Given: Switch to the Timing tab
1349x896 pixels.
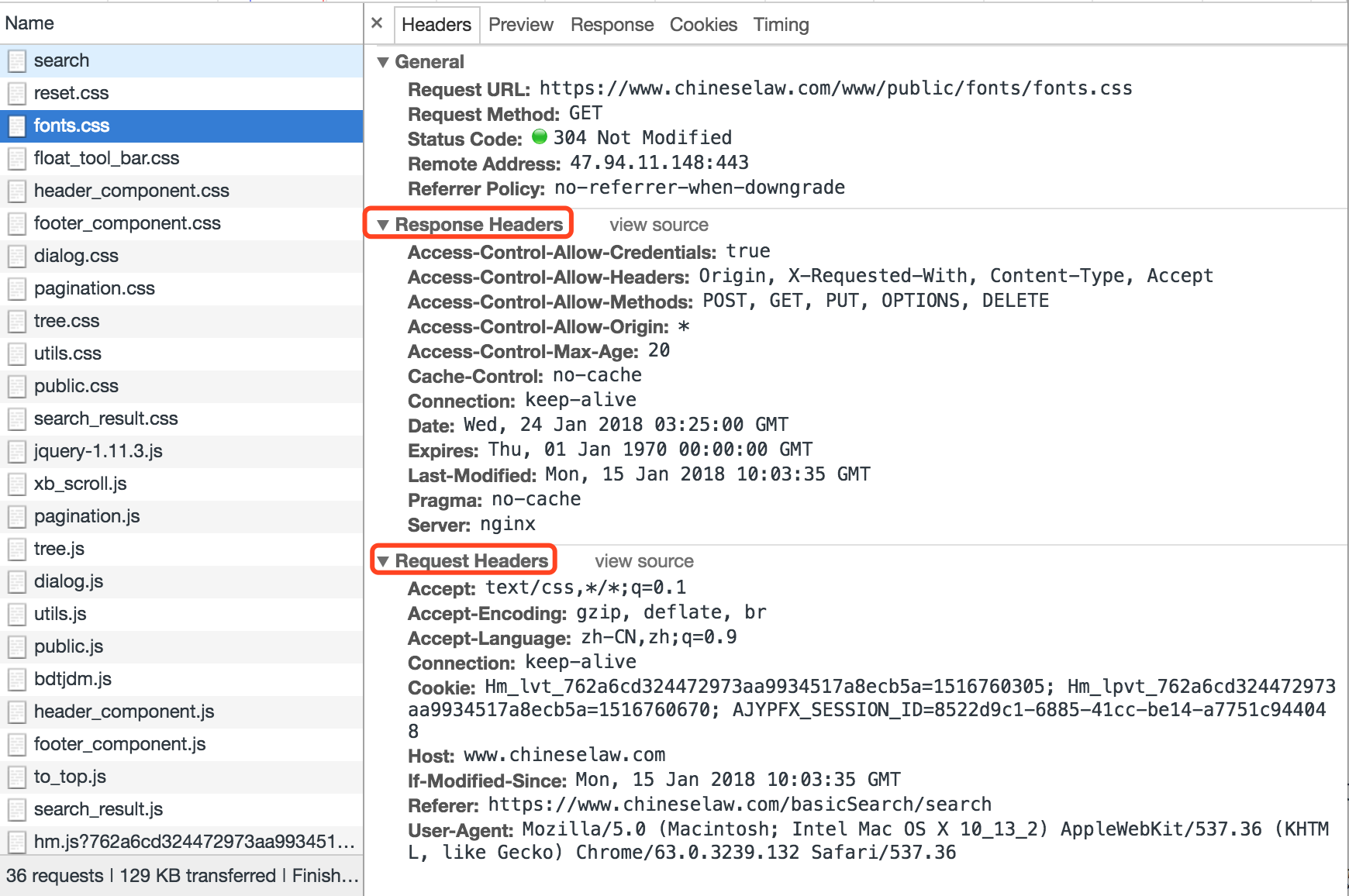Looking at the screenshot, I should click(x=781, y=25).
